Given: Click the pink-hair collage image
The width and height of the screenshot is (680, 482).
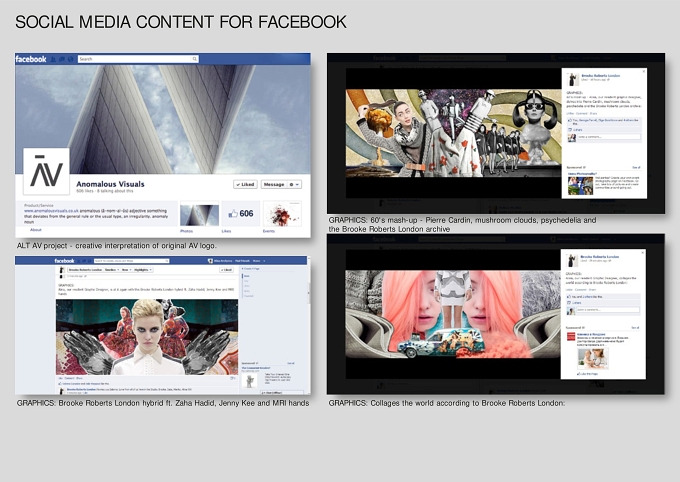Looking at the screenshot, I should (453, 315).
